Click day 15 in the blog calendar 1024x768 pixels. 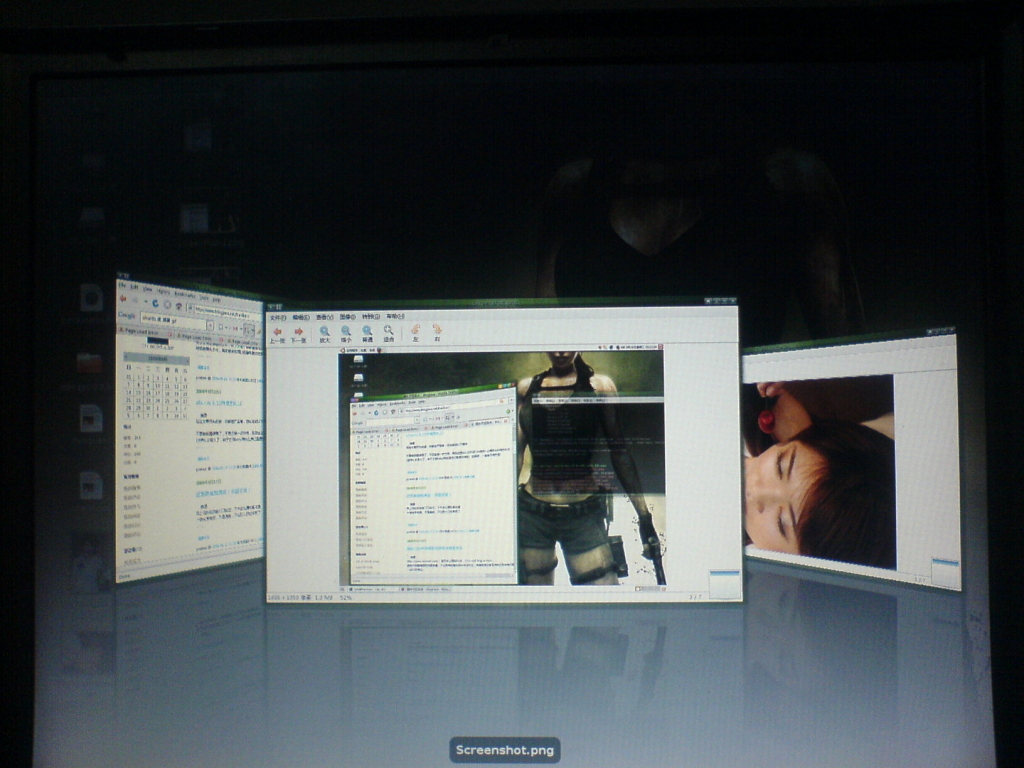point(138,392)
